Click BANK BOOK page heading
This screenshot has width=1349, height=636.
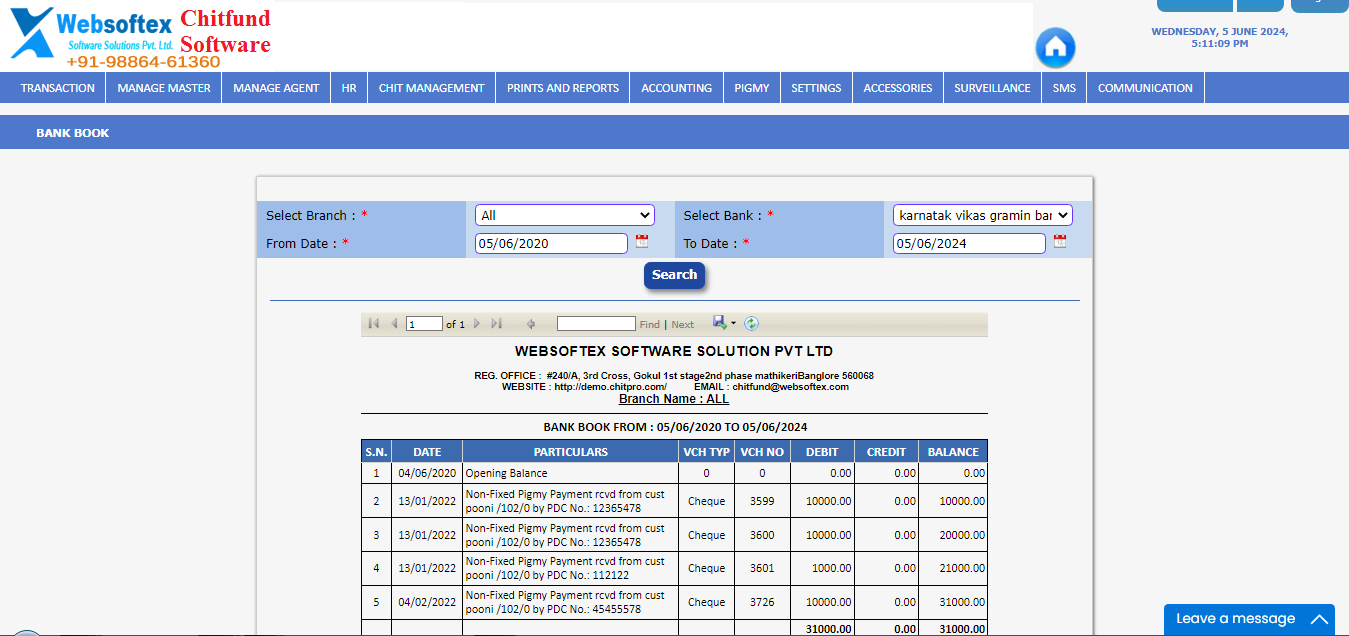pyautogui.click(x=73, y=133)
